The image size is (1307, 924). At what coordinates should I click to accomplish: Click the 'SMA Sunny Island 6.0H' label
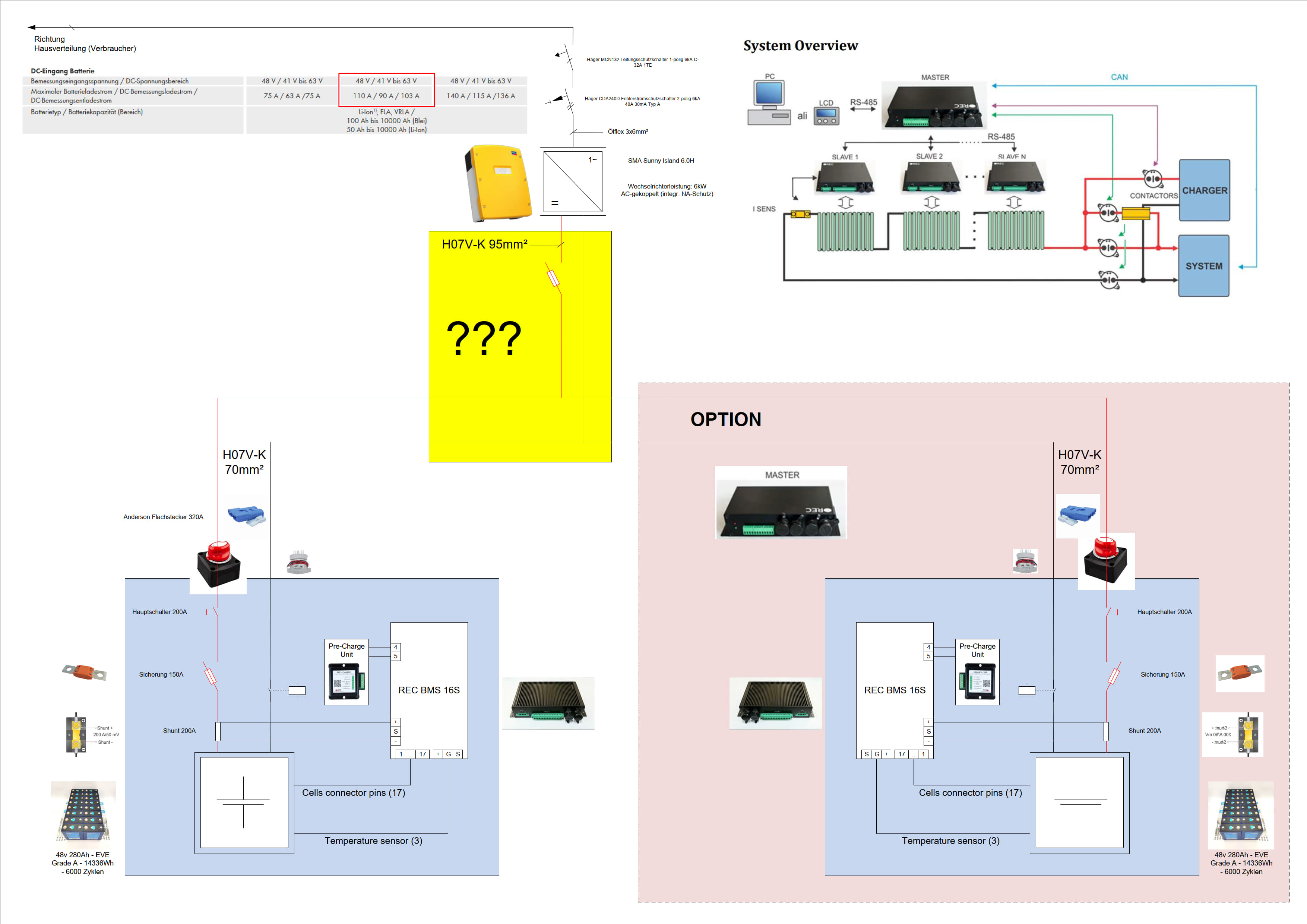(x=661, y=161)
